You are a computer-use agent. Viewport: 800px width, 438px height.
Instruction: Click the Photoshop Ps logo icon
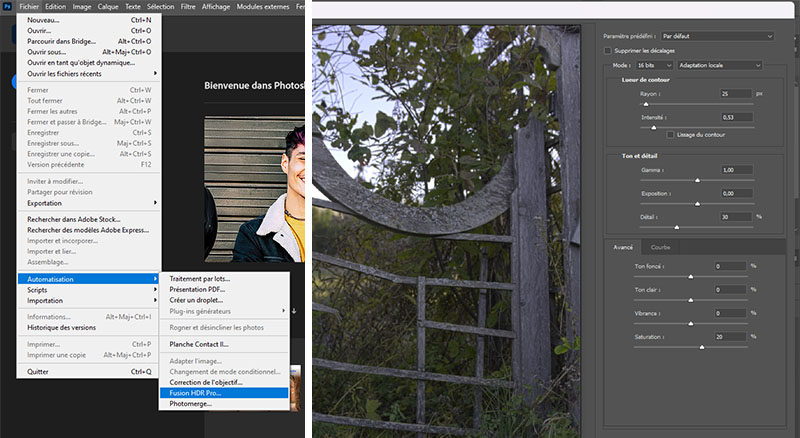pyautogui.click(x=7, y=7)
